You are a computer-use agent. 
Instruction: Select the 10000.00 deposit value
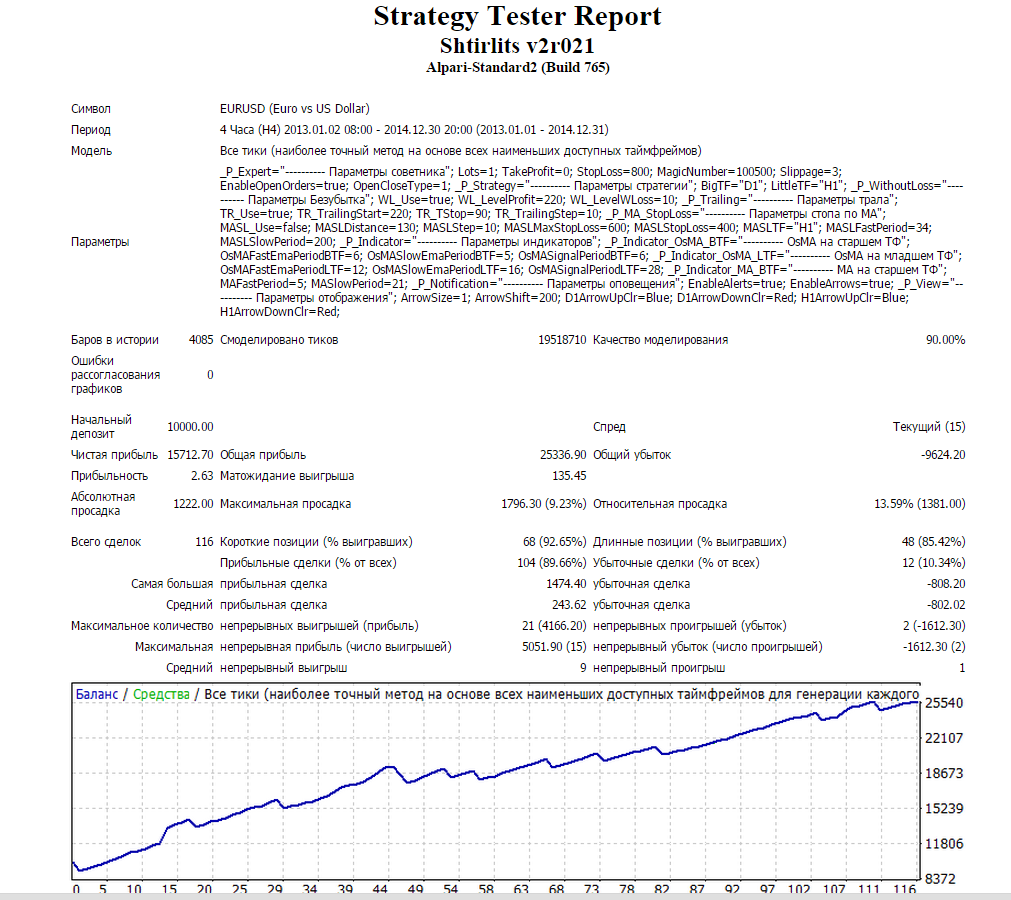click(190, 427)
